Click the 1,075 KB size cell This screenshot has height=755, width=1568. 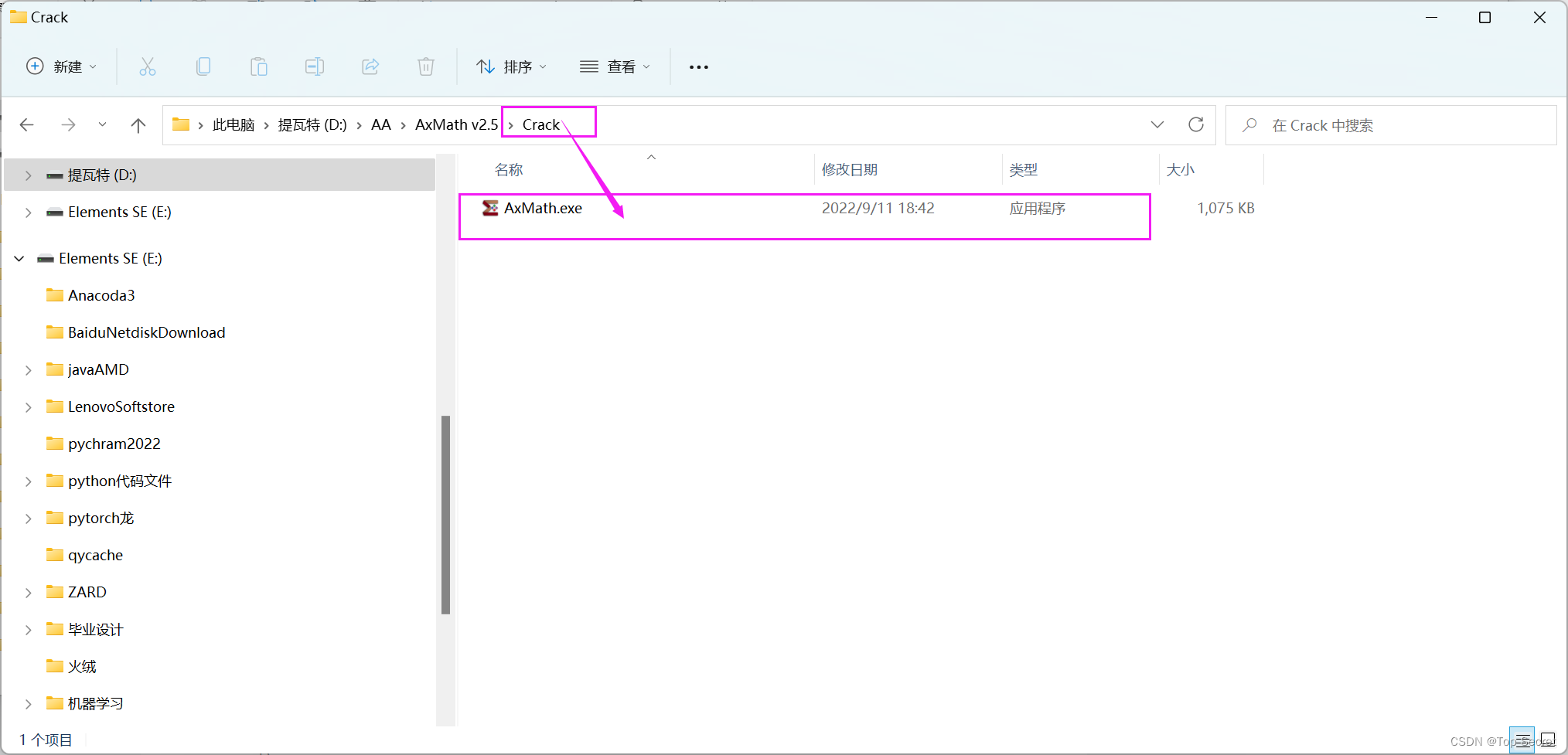1225,208
